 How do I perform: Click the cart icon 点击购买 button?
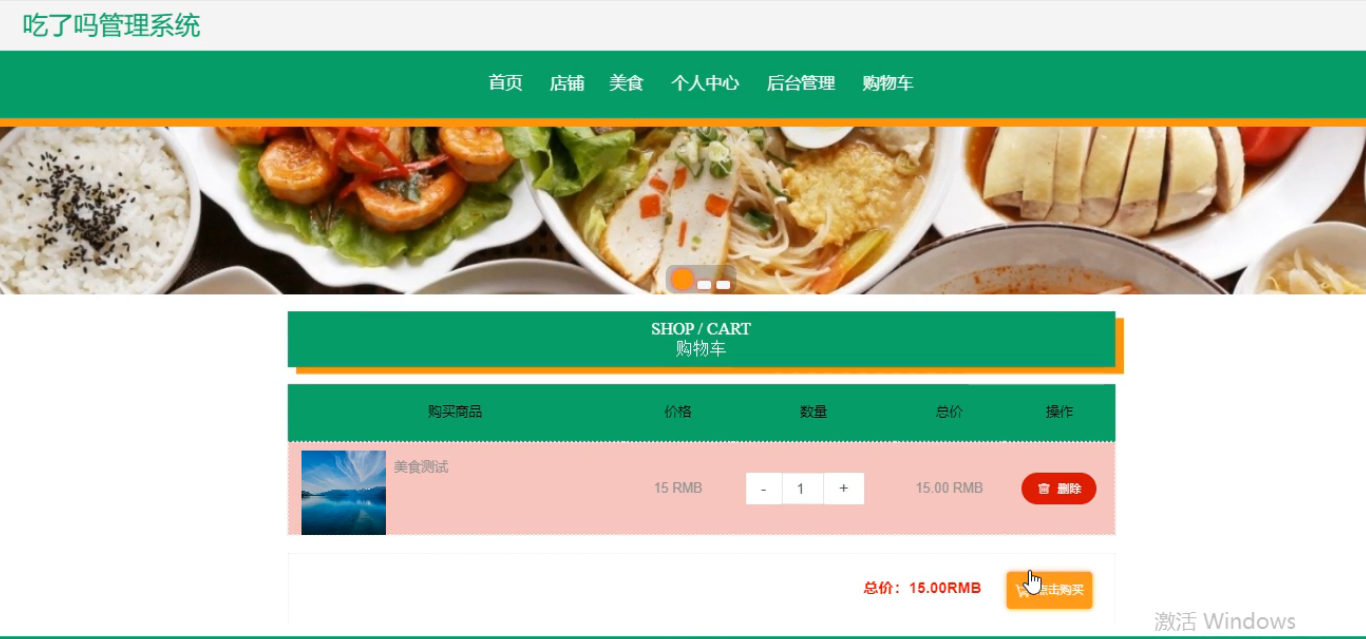coord(1049,589)
